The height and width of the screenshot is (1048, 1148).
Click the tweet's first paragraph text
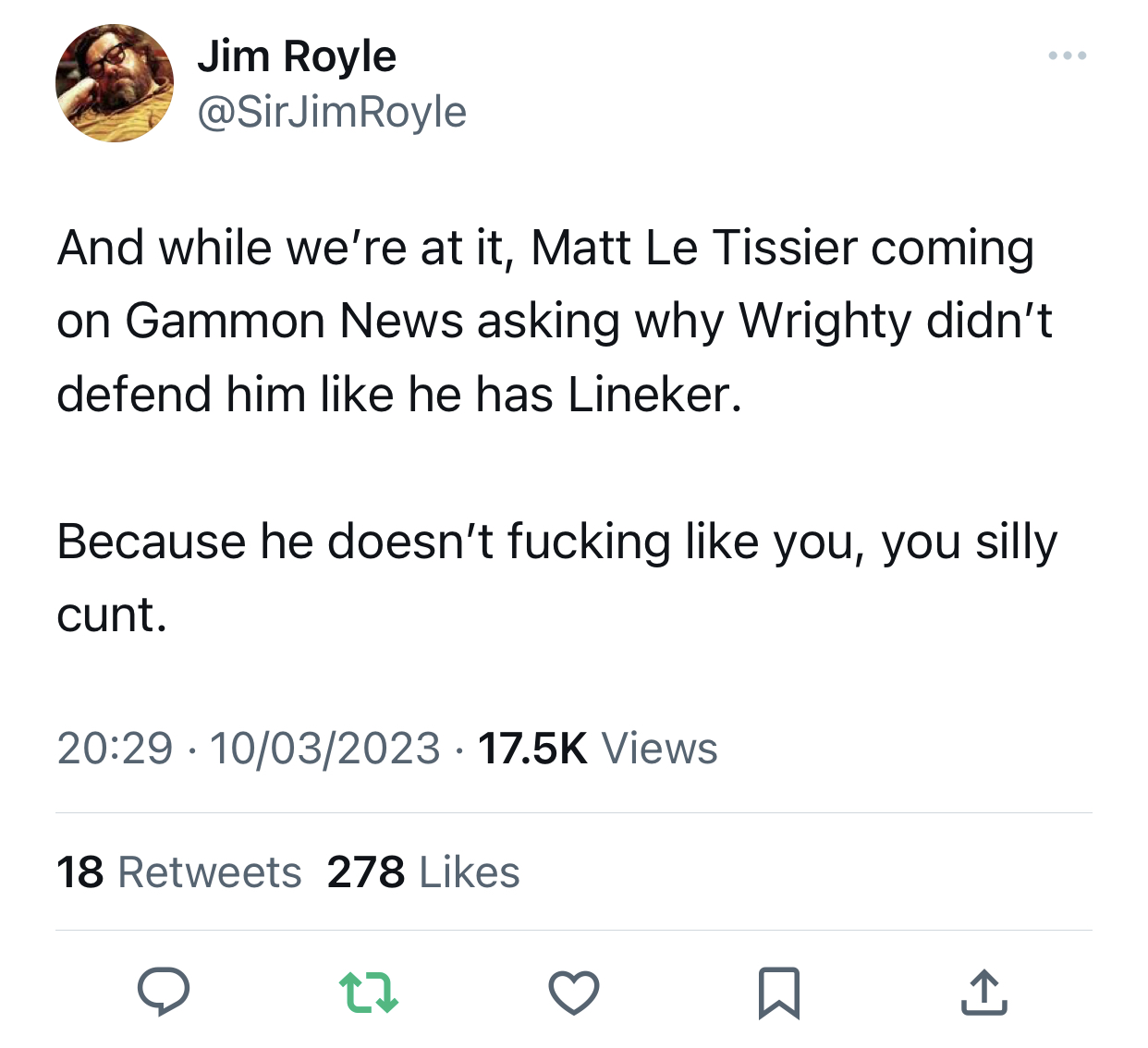[555, 321]
